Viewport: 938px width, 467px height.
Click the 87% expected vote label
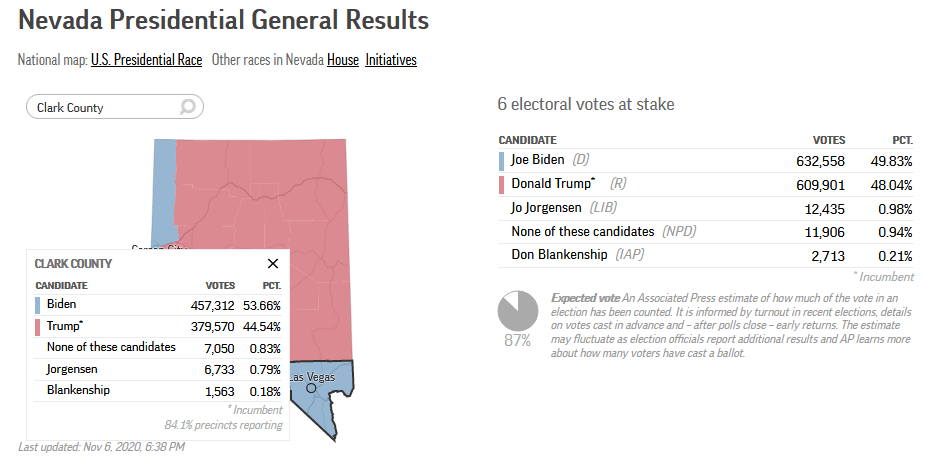tap(517, 340)
